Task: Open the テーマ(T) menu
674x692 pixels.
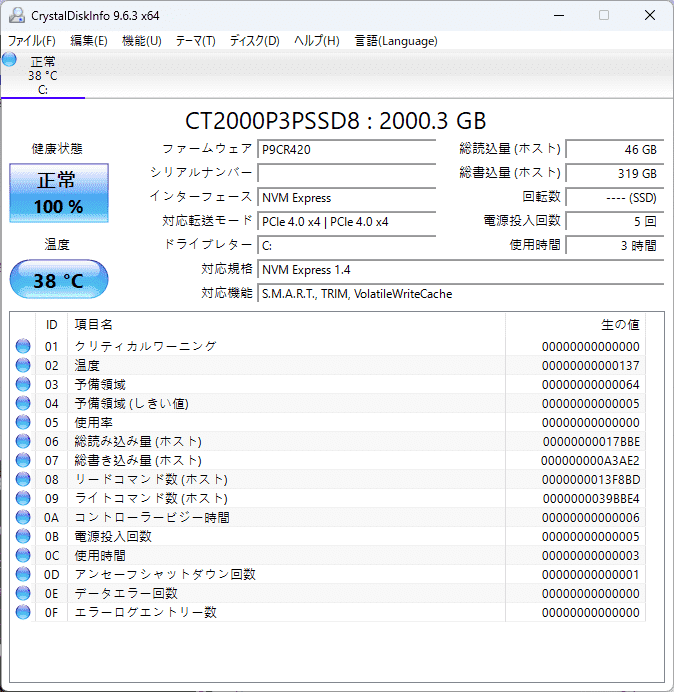Action: [196, 41]
